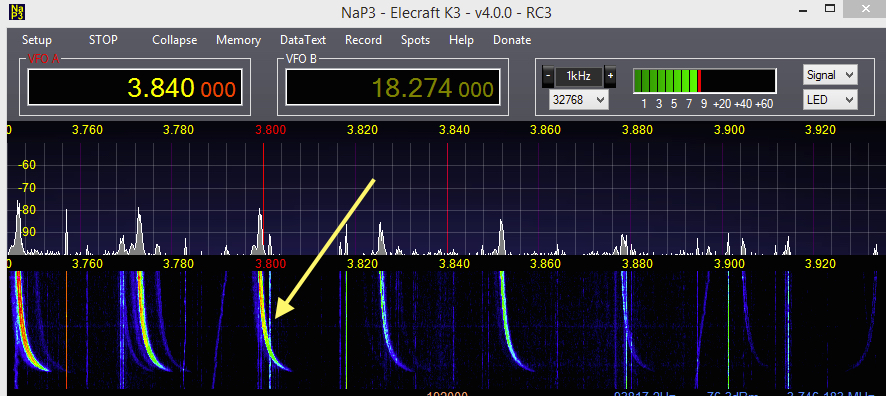Click 3.880 label on waterfall scale
The image size is (886, 396).
[637, 263]
